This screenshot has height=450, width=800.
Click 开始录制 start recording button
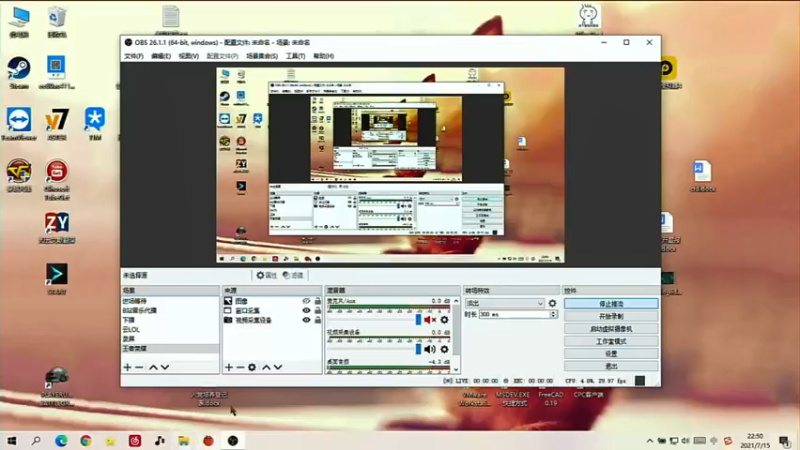[611, 316]
